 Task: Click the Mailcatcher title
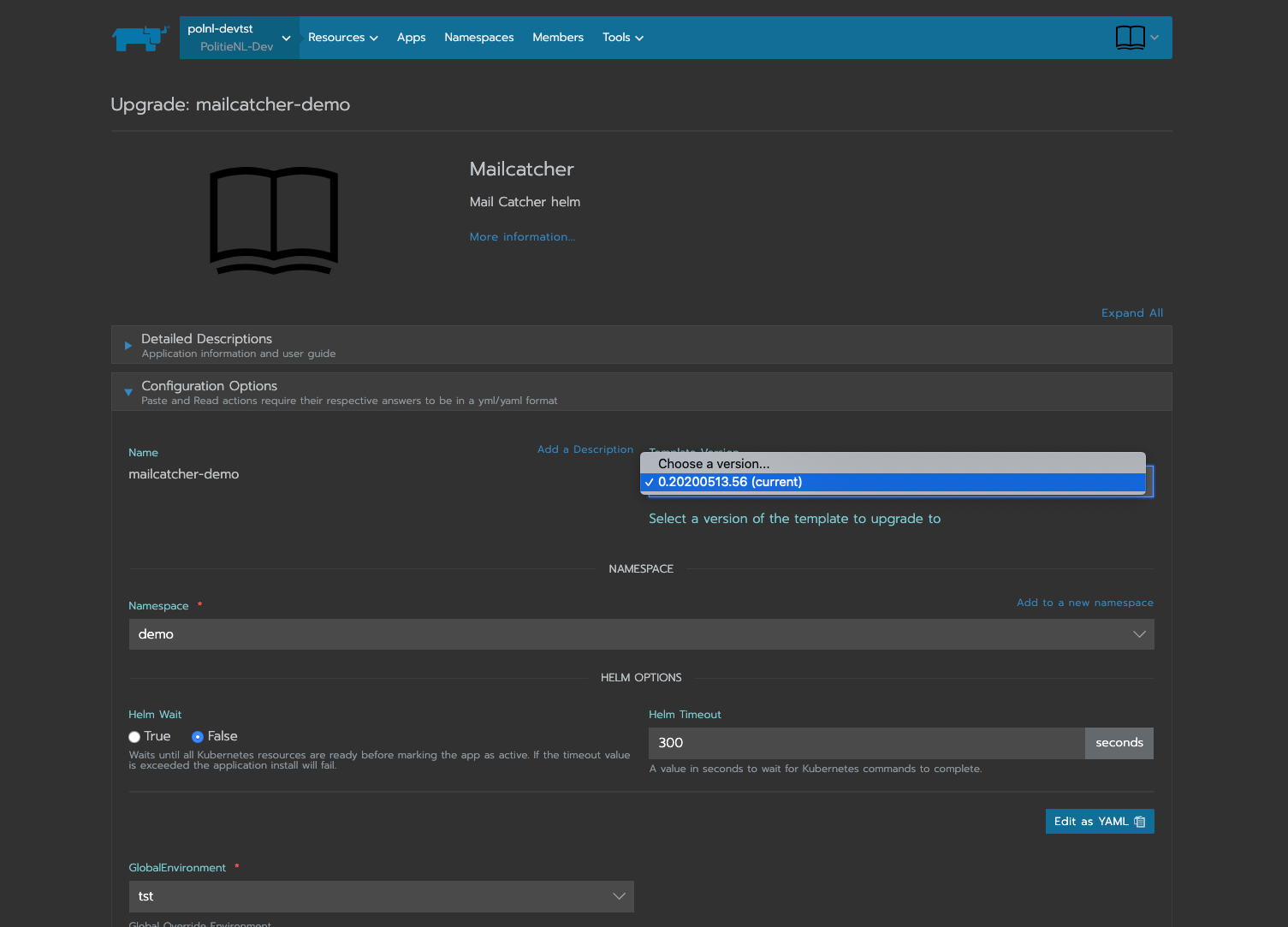(522, 169)
